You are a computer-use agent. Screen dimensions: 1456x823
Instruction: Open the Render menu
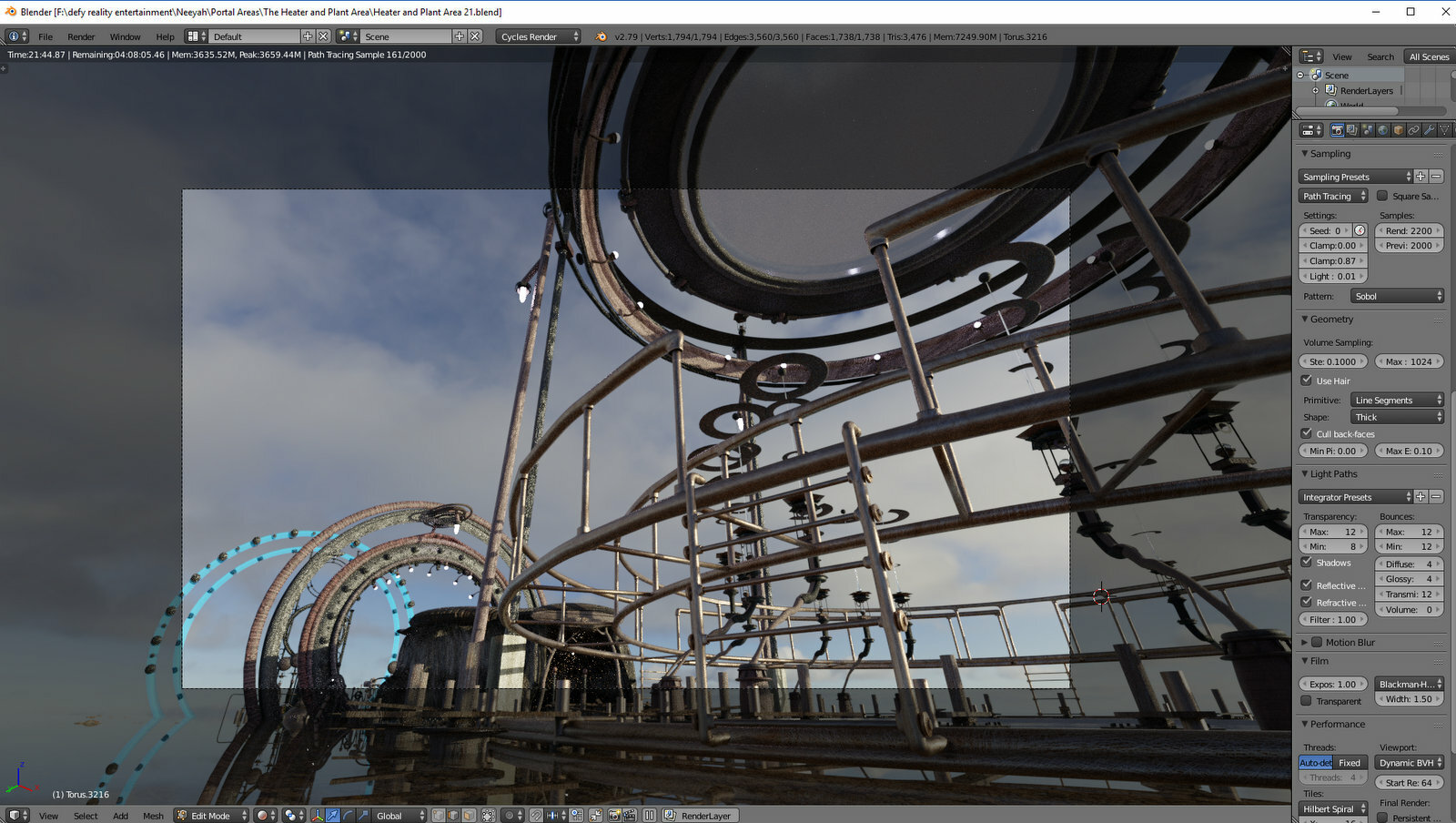(x=81, y=36)
